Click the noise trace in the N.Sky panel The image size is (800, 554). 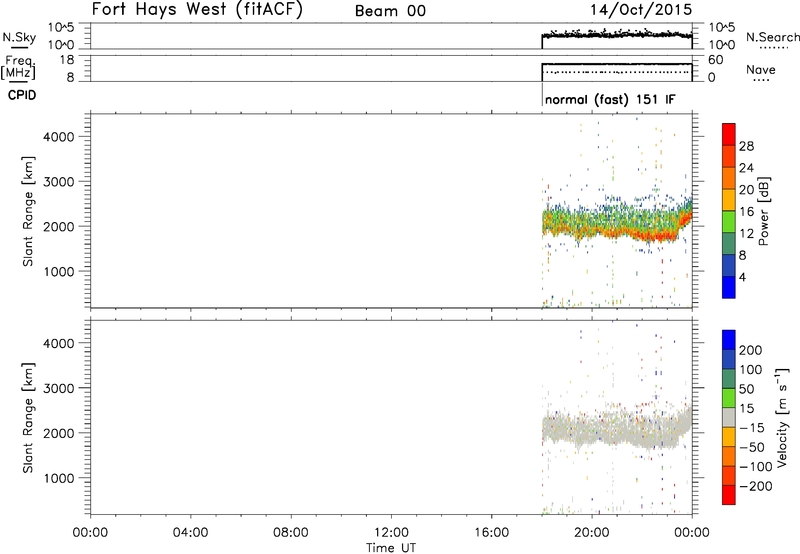(x=617, y=35)
